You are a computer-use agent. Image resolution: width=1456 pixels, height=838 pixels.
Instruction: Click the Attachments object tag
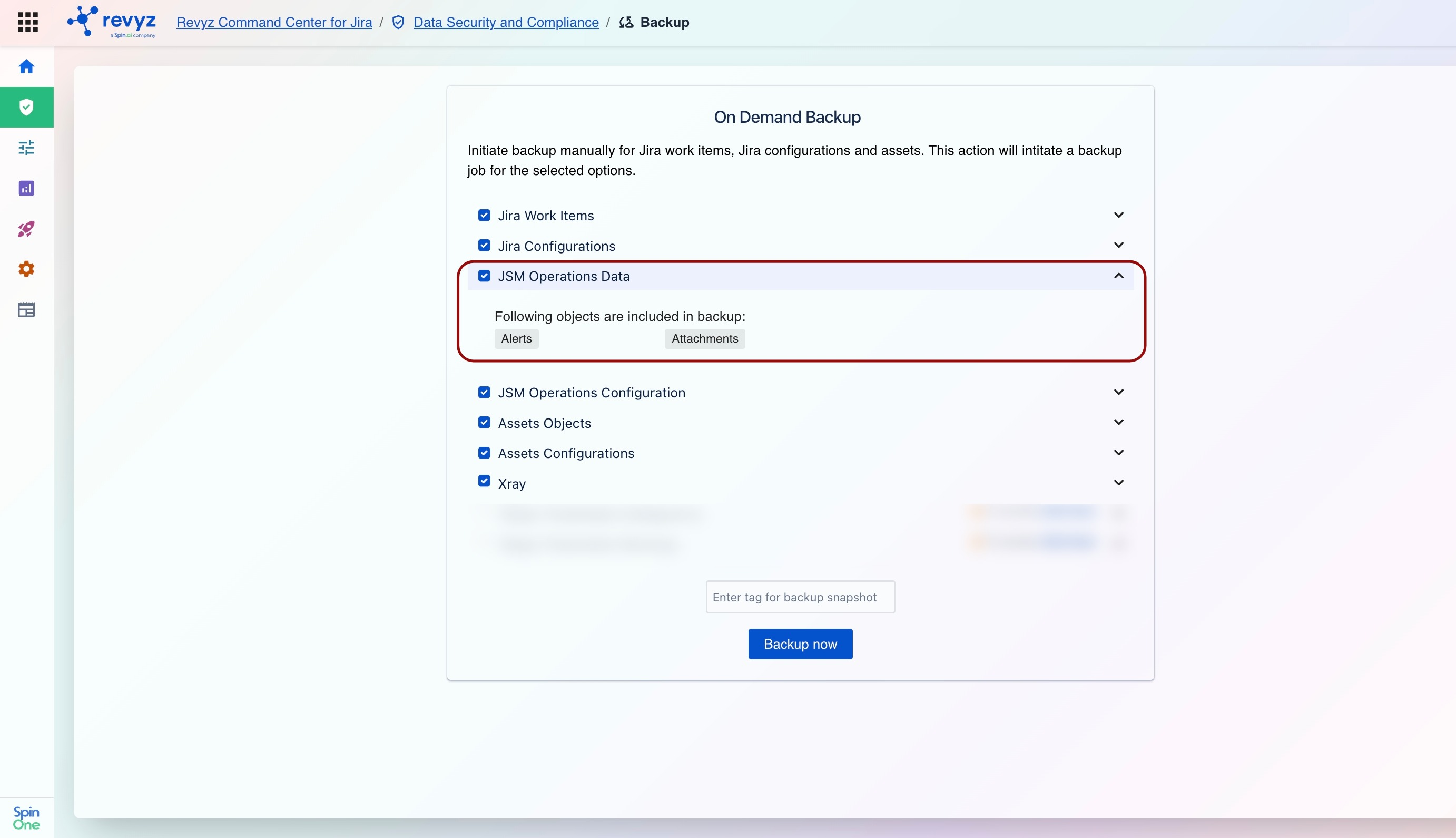[x=705, y=339]
